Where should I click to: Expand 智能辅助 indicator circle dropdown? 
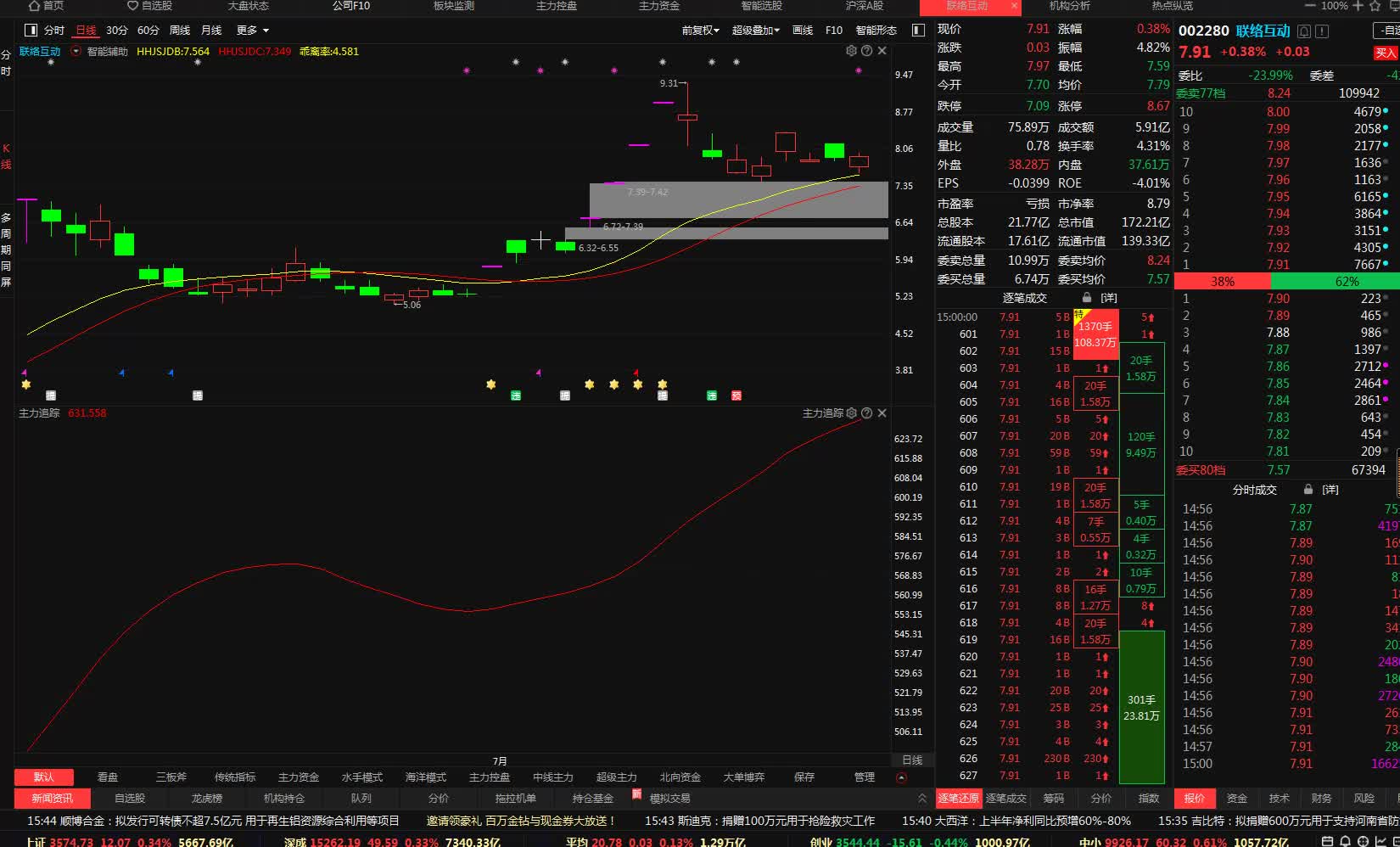(76, 51)
